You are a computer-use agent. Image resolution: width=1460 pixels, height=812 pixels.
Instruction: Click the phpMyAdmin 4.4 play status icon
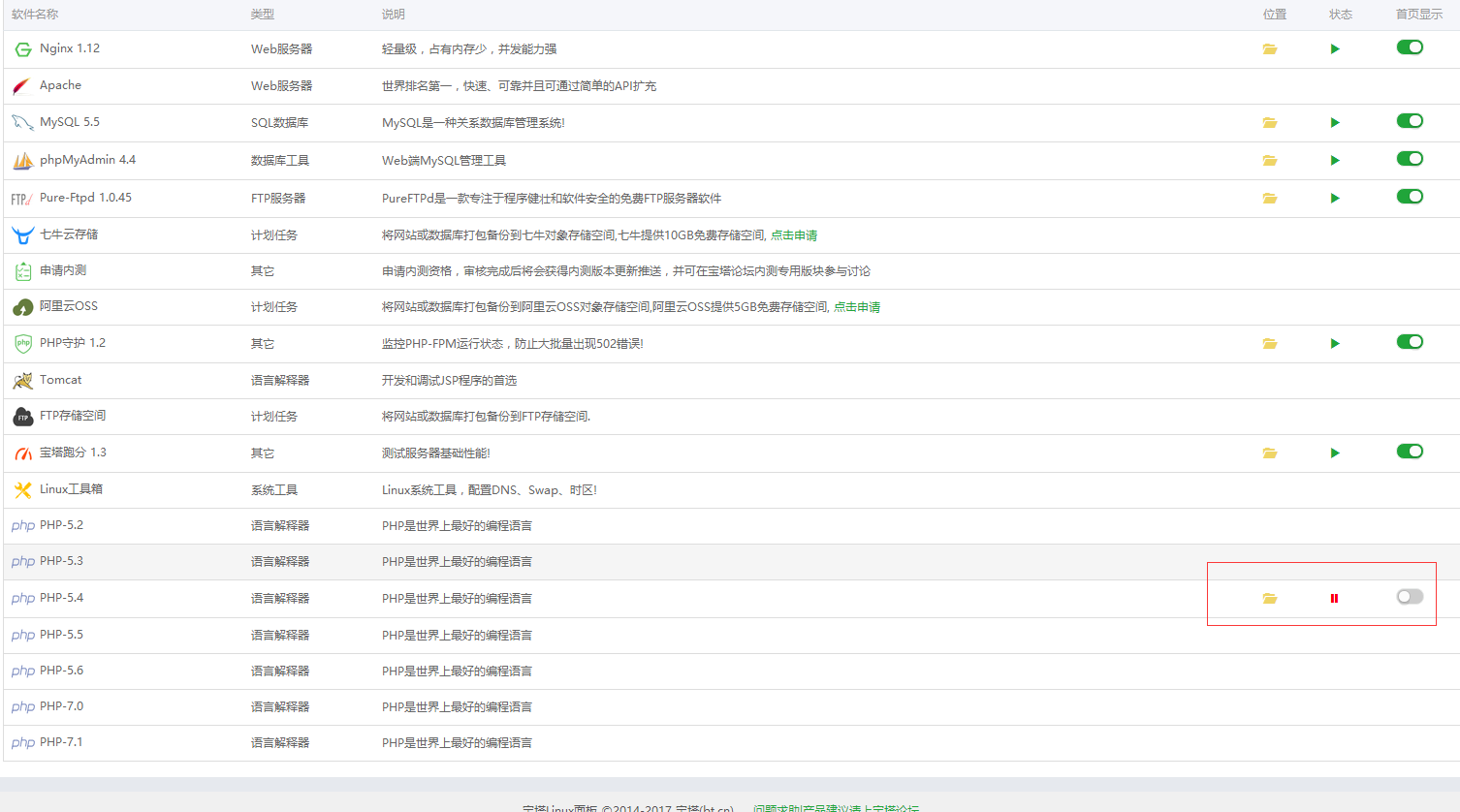tap(1335, 161)
